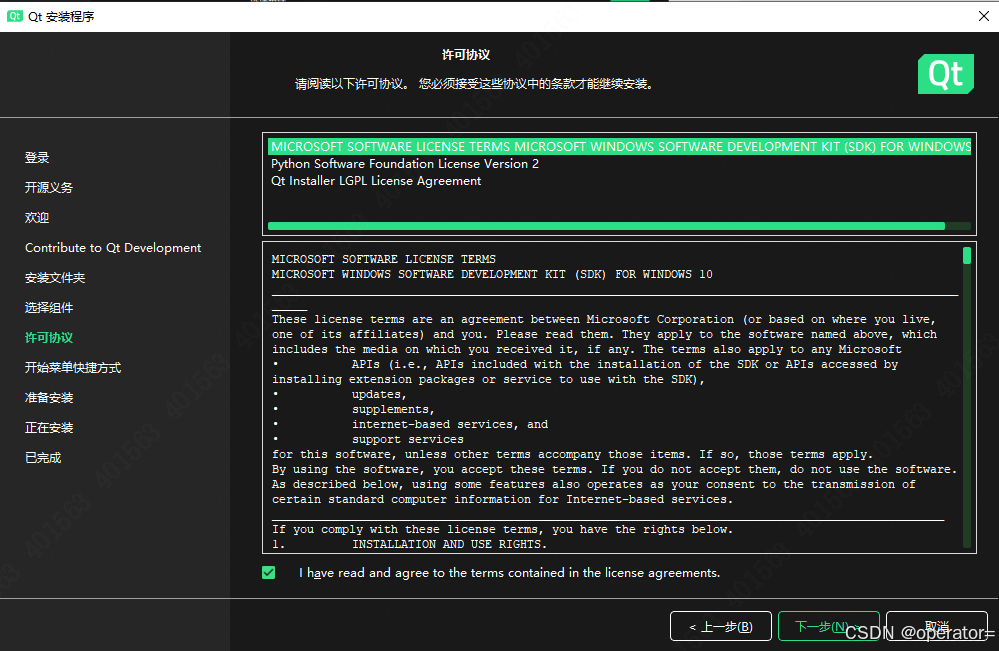This screenshot has height=651, width=999.
Task: Click the 准备安装 step in the sidebar
Action: (49, 397)
